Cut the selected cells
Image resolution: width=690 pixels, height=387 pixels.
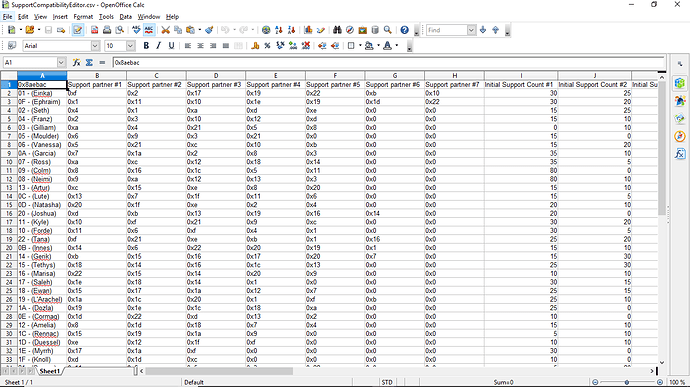click(x=165, y=30)
